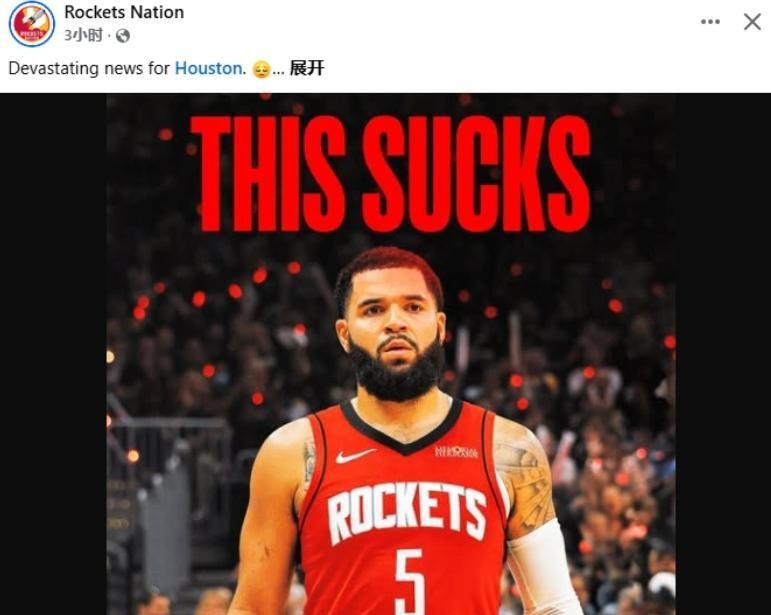Open the three-dot post options menu

coord(711,22)
